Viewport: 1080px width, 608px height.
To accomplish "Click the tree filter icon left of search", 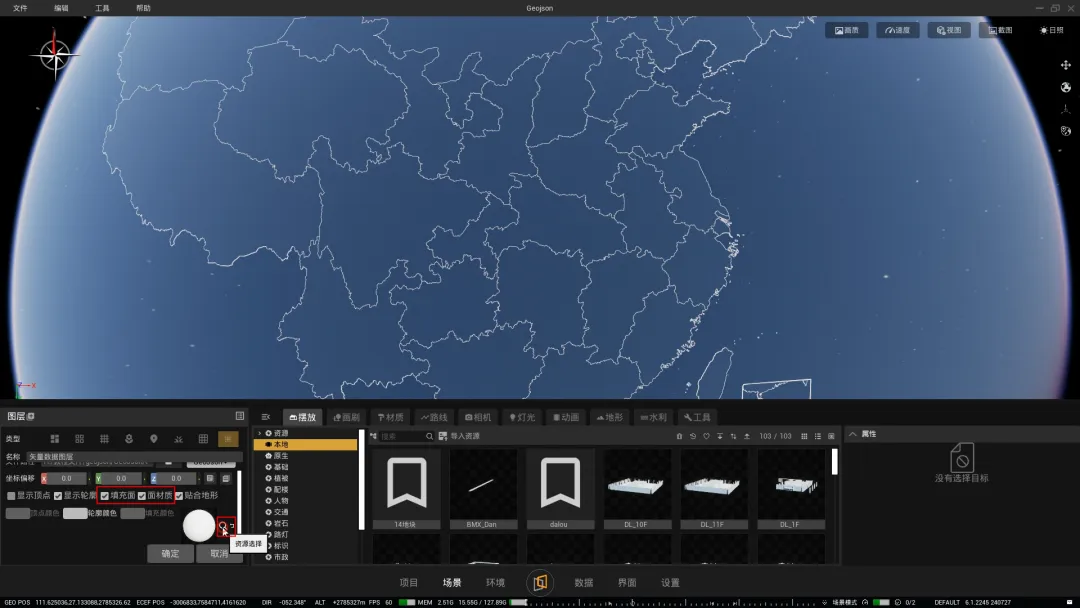I will coord(373,436).
